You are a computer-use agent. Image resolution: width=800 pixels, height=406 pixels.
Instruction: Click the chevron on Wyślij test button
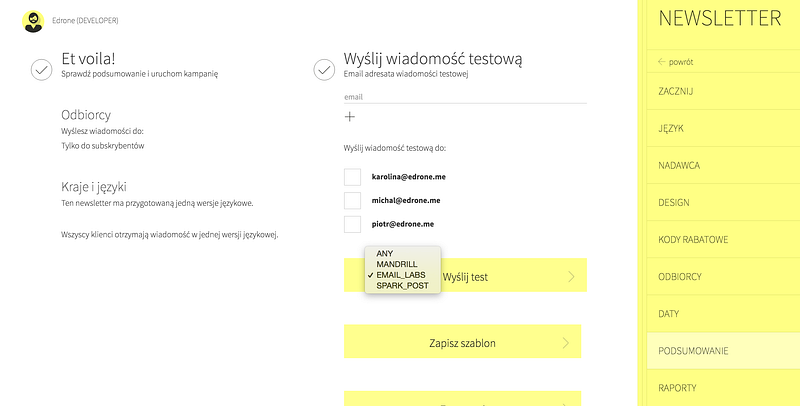pyautogui.click(x=571, y=276)
